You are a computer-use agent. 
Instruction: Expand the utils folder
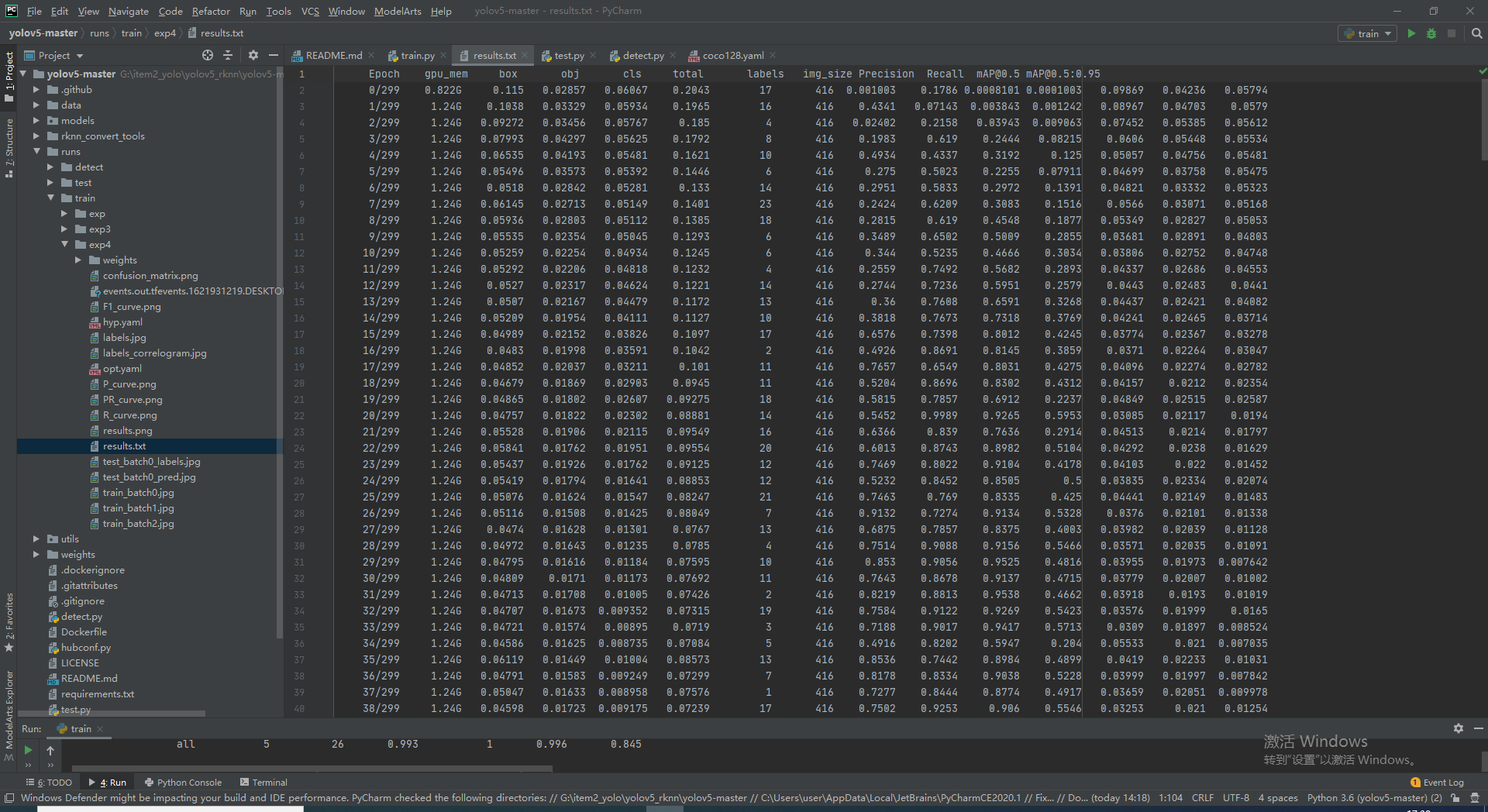36,539
